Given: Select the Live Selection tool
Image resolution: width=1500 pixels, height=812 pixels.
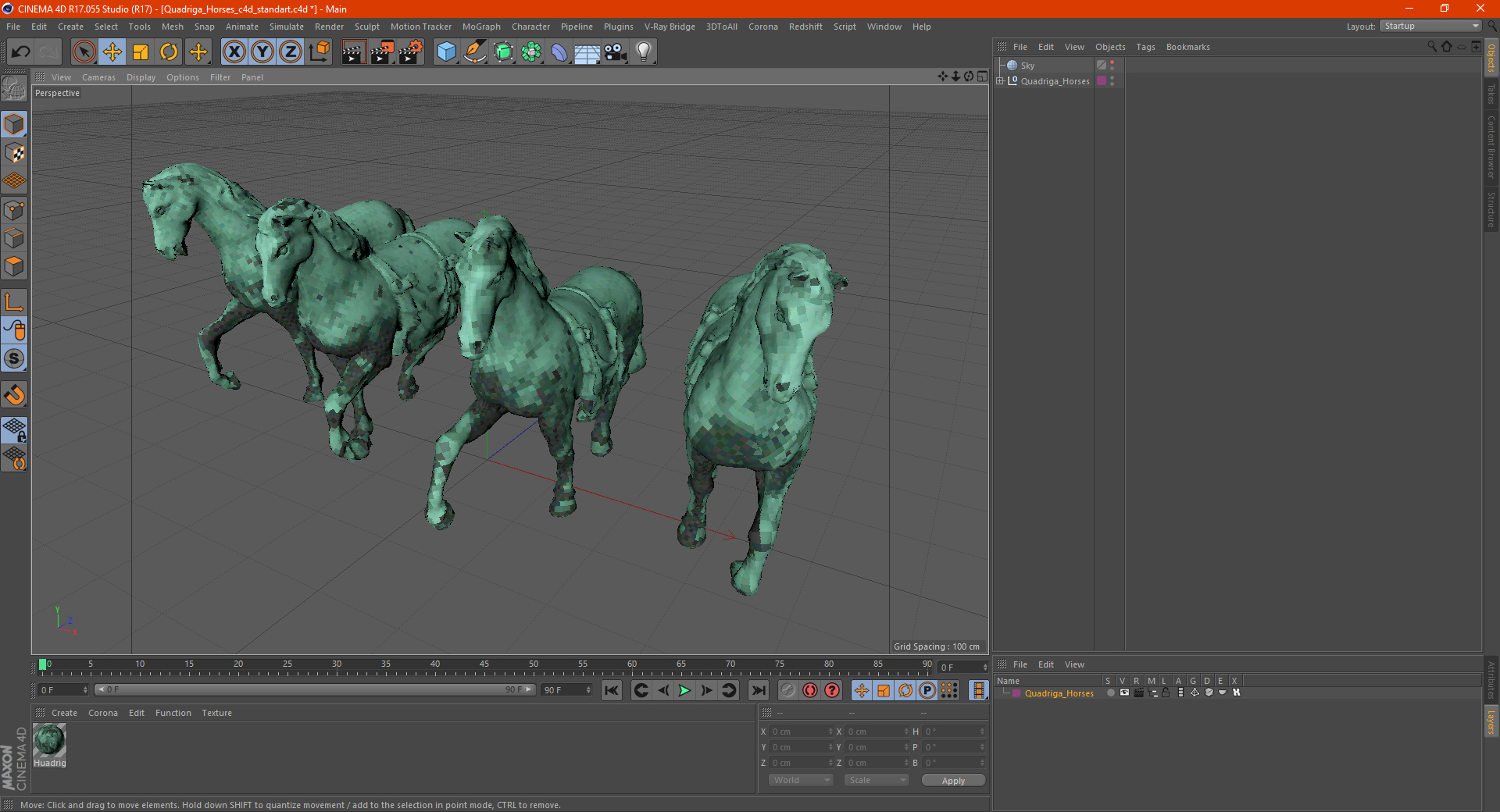Looking at the screenshot, I should (84, 52).
